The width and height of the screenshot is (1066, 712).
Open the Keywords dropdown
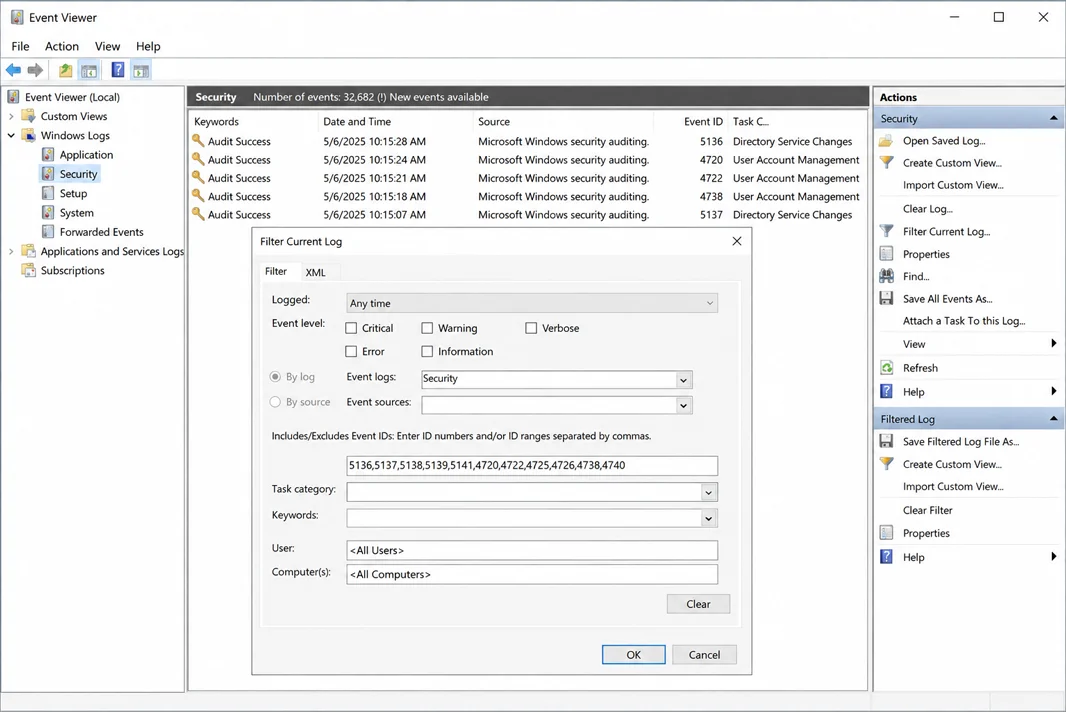click(708, 518)
